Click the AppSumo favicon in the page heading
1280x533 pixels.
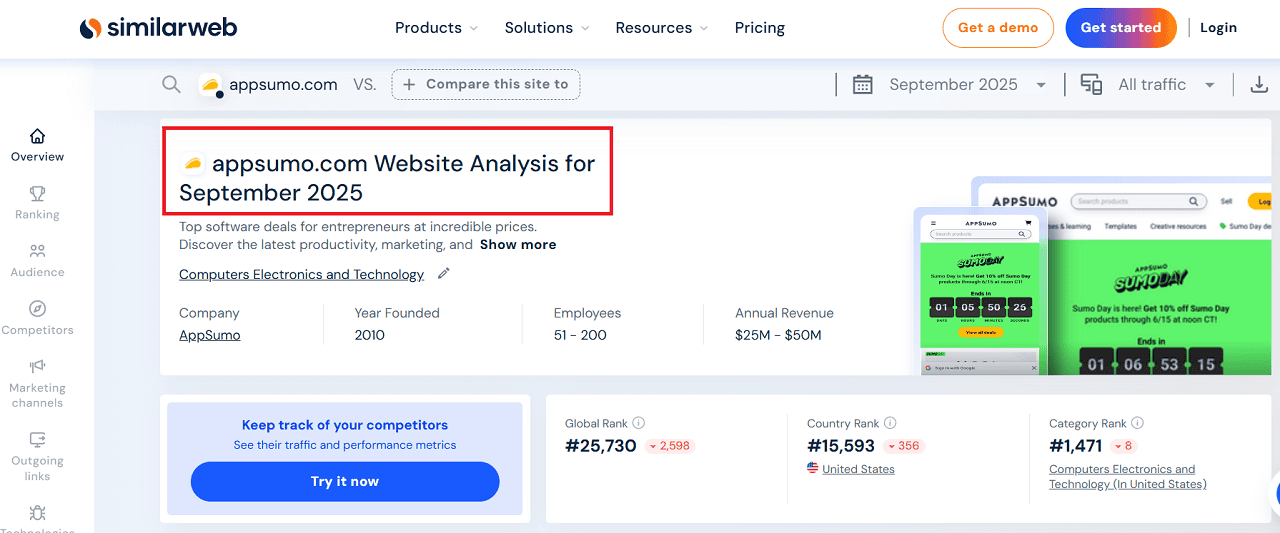[x=193, y=163]
